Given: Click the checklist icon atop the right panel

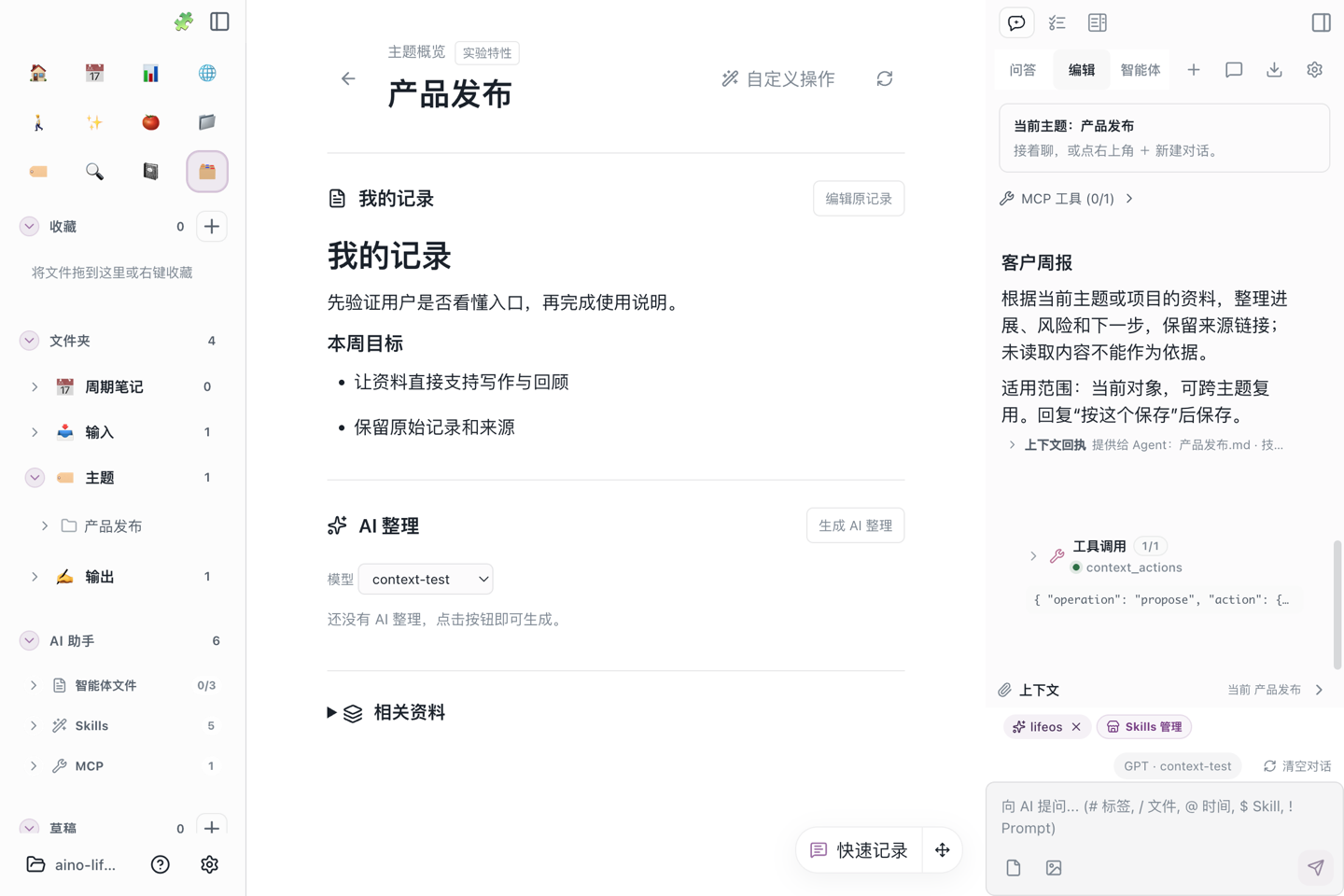Looking at the screenshot, I should pos(1057,22).
